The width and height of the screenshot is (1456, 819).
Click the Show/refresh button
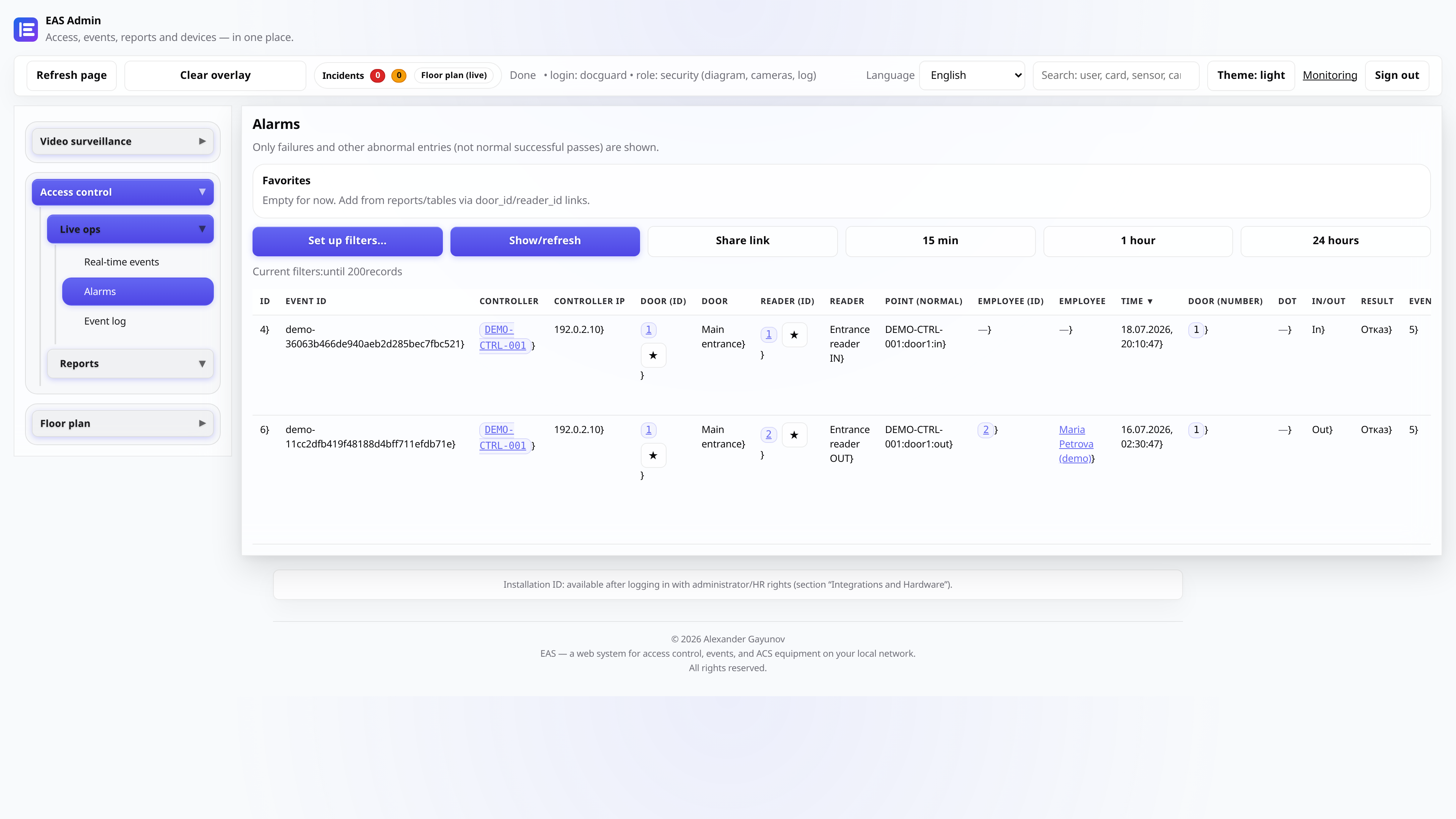(545, 241)
